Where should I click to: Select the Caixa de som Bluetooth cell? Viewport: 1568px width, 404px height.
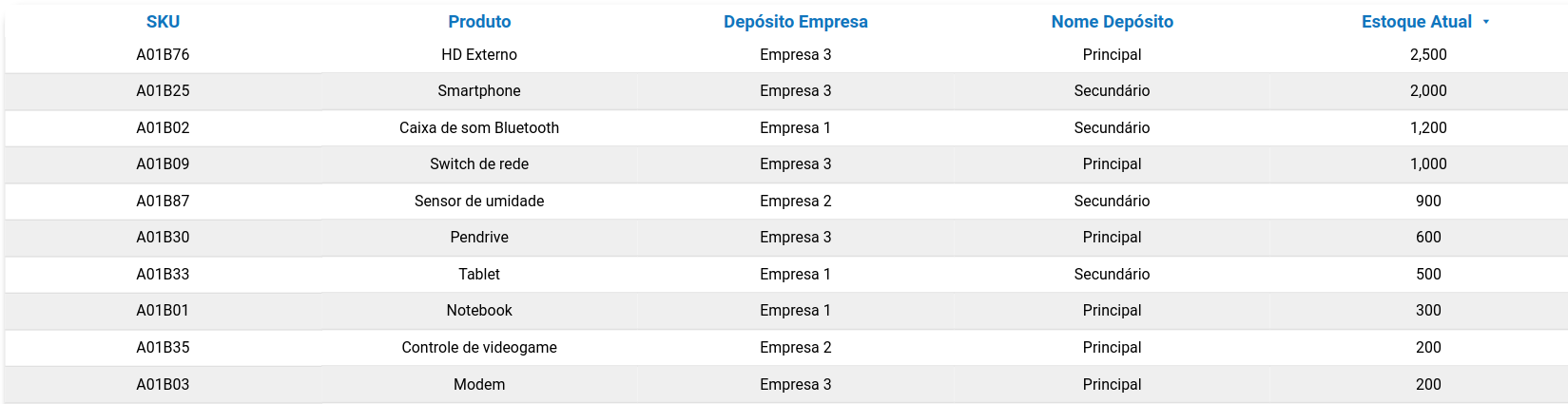(x=479, y=128)
